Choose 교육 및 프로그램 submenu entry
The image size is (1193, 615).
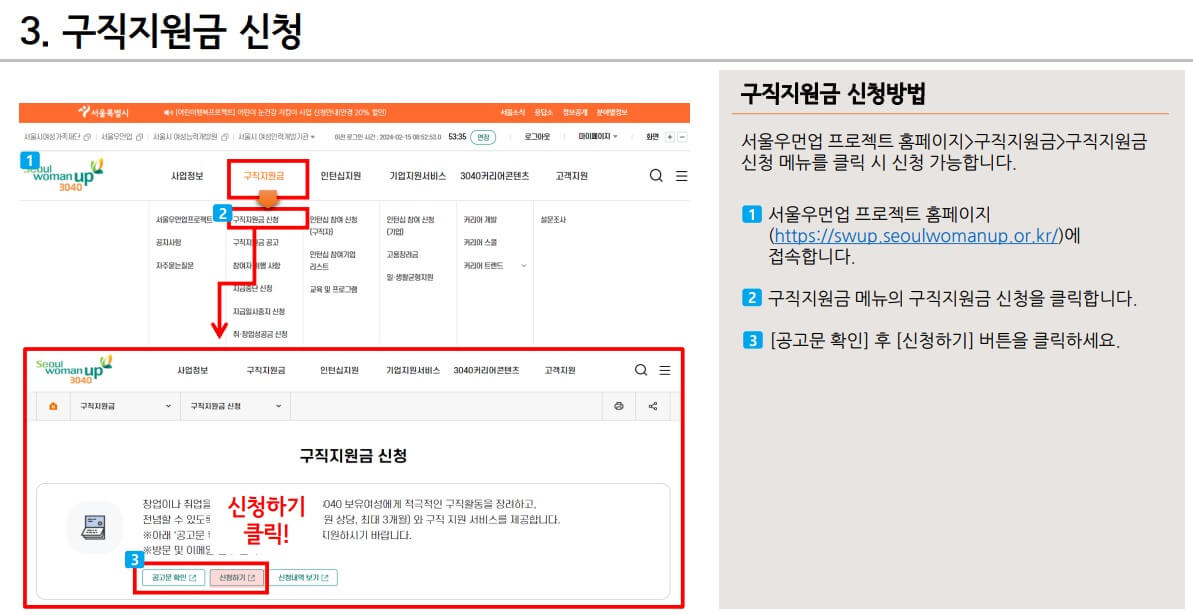click(x=333, y=289)
